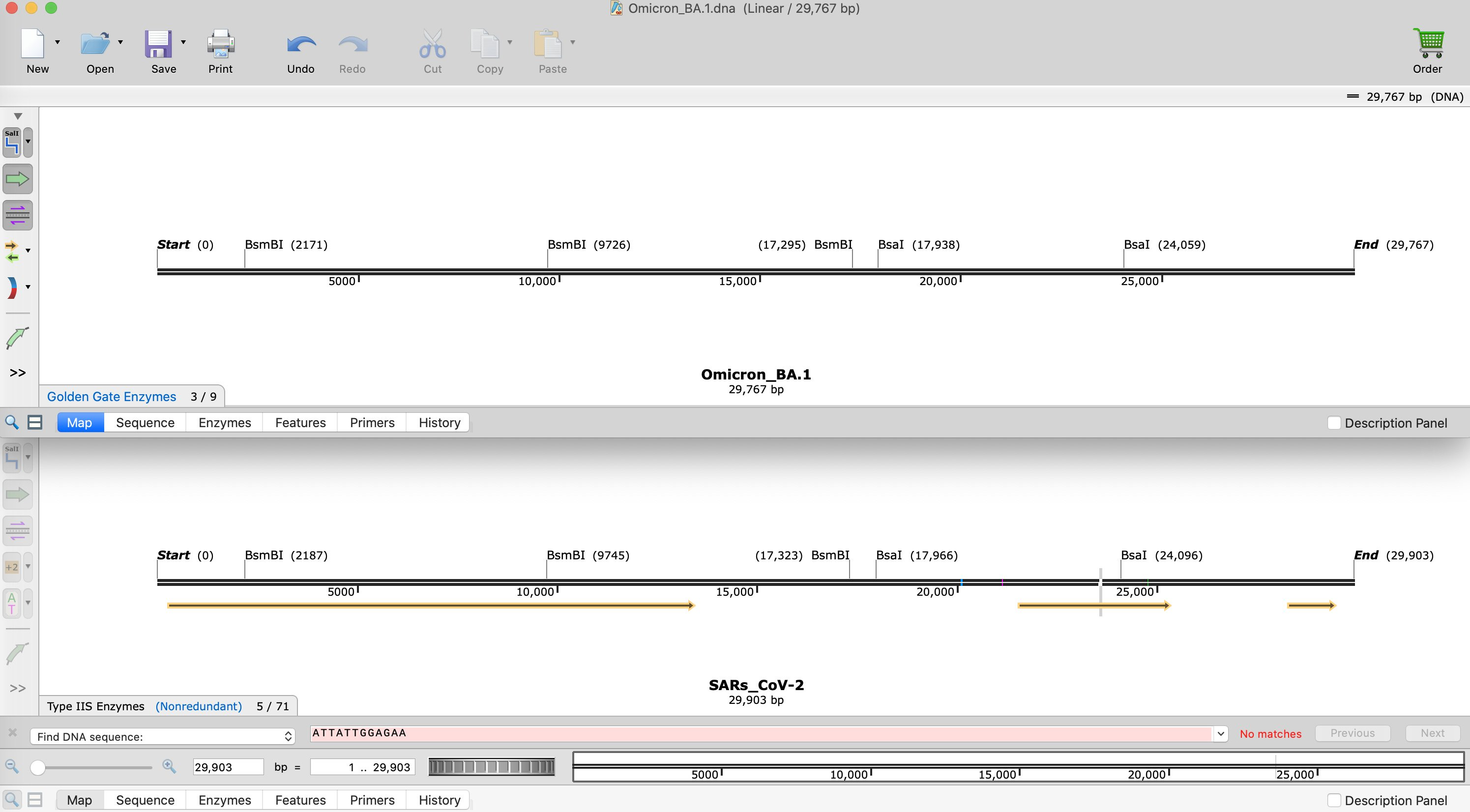Click the split view icon next to upper Map tab
This screenshot has width=1470, height=812.
(x=35, y=422)
